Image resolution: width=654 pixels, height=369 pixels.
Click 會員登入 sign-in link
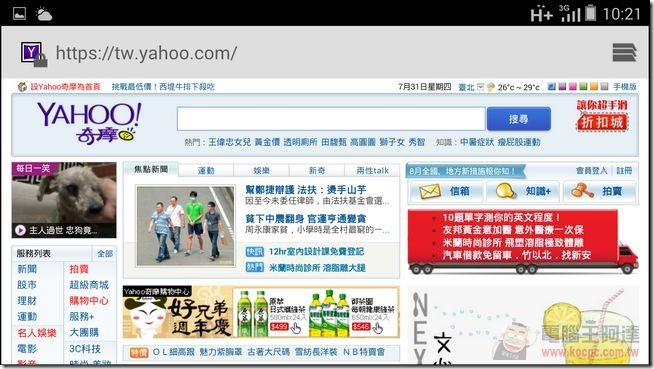click(x=591, y=171)
